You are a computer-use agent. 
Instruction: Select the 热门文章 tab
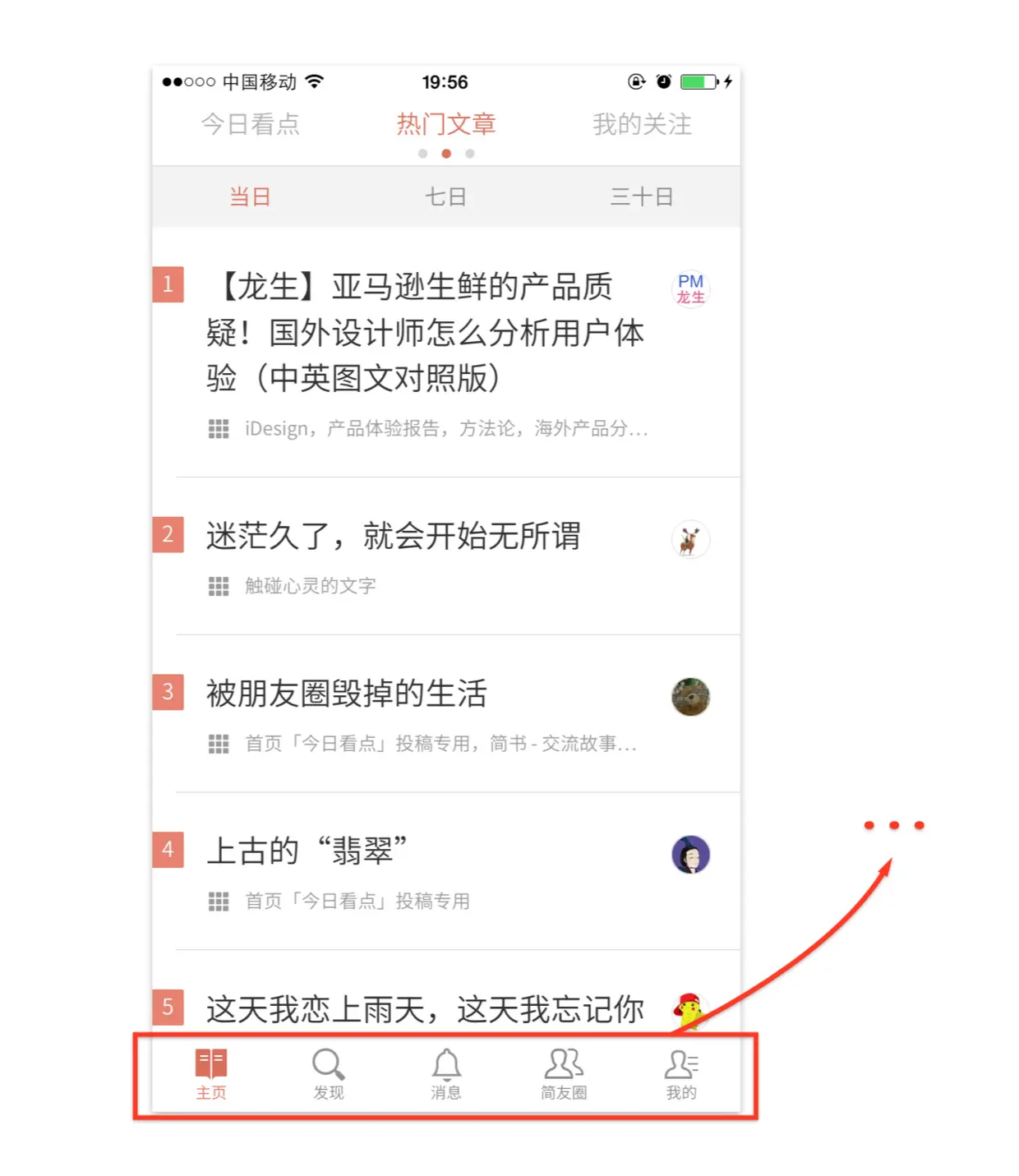click(x=446, y=124)
